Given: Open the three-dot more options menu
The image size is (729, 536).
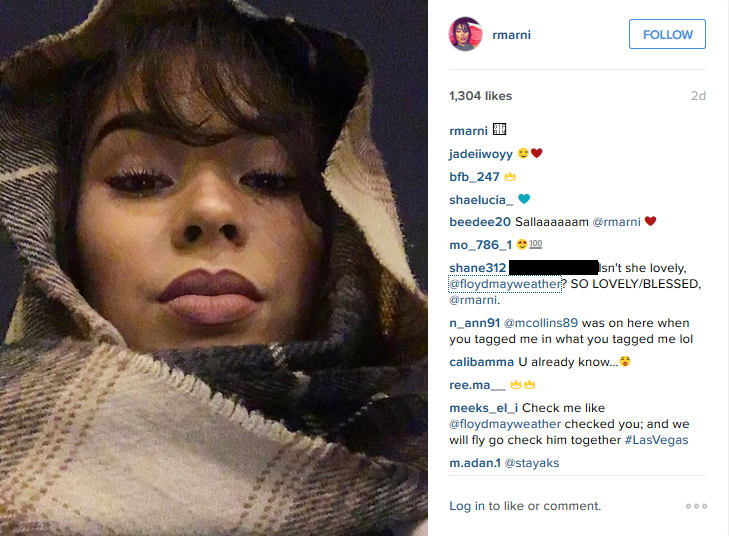Looking at the screenshot, I should click(696, 506).
